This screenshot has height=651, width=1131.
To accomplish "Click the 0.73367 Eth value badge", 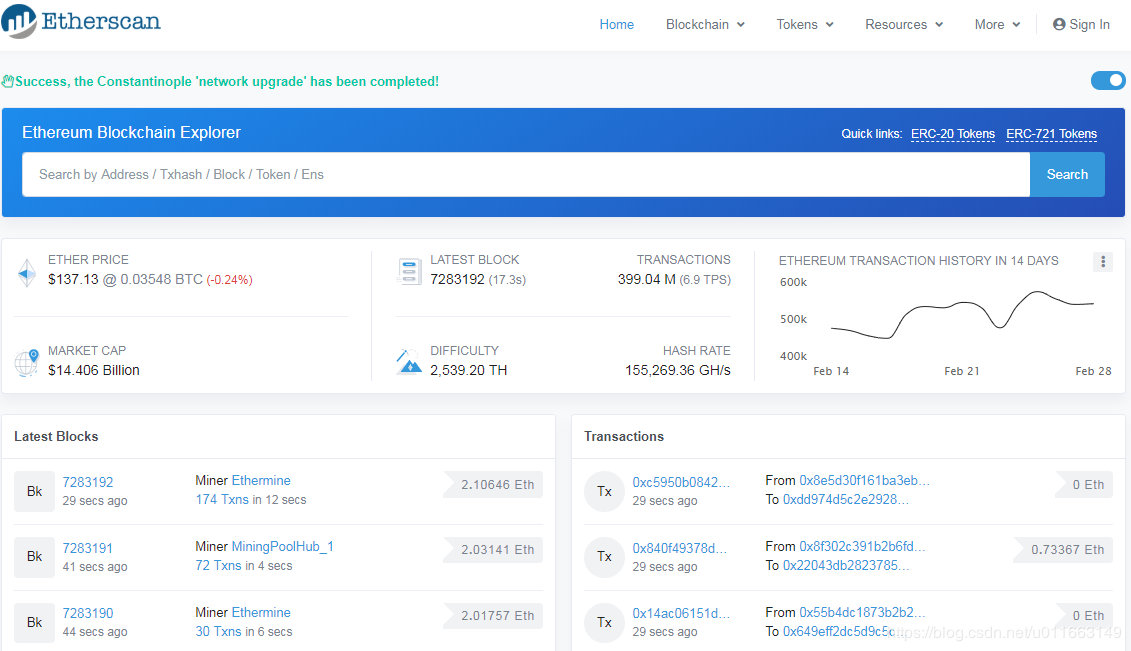I will (x=1062, y=549).
